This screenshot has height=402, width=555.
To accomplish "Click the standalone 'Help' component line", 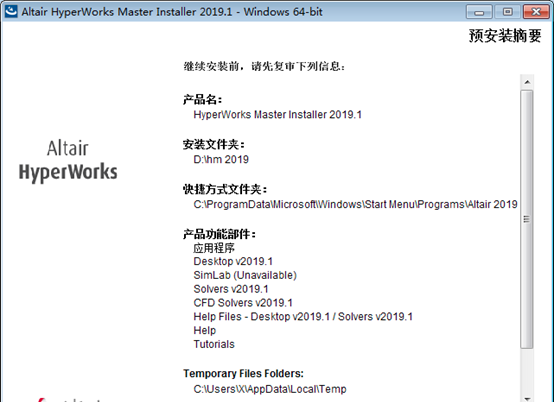I will point(205,331).
